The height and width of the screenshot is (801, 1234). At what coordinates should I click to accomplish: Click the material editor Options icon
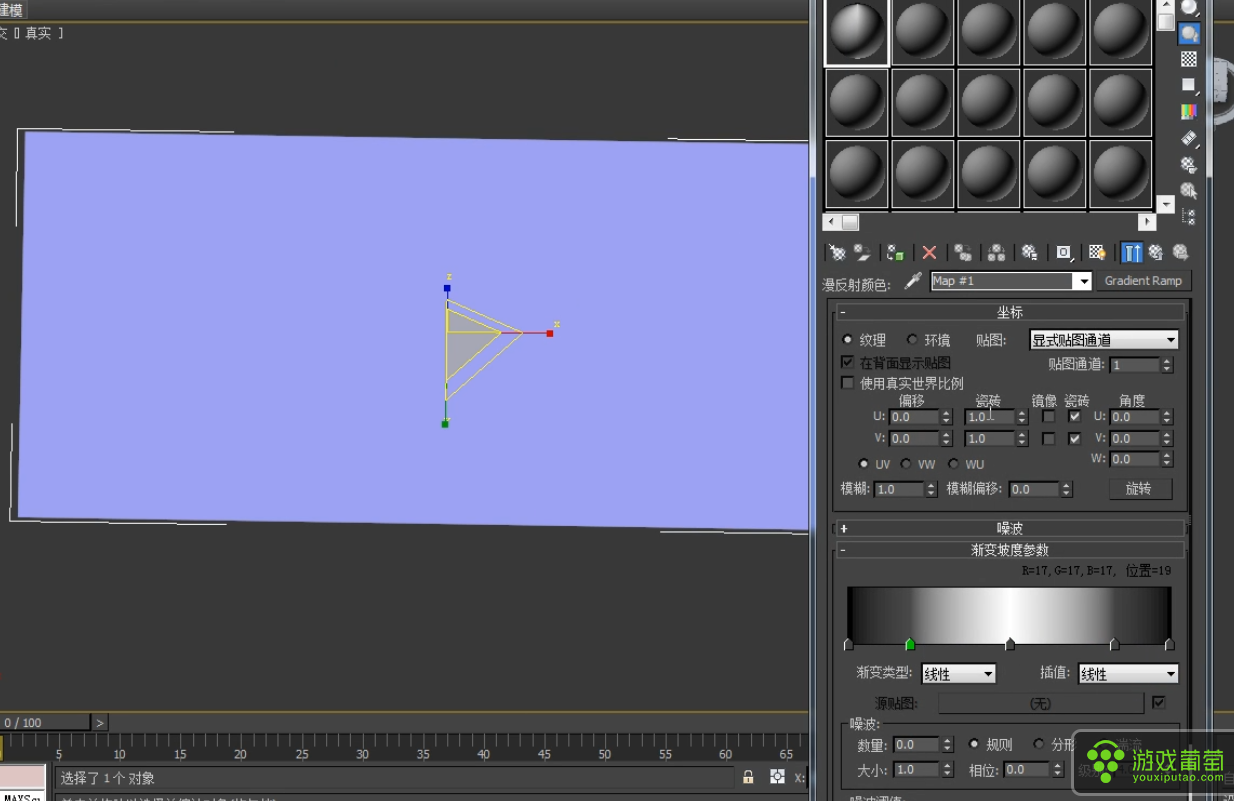tap(1189, 164)
